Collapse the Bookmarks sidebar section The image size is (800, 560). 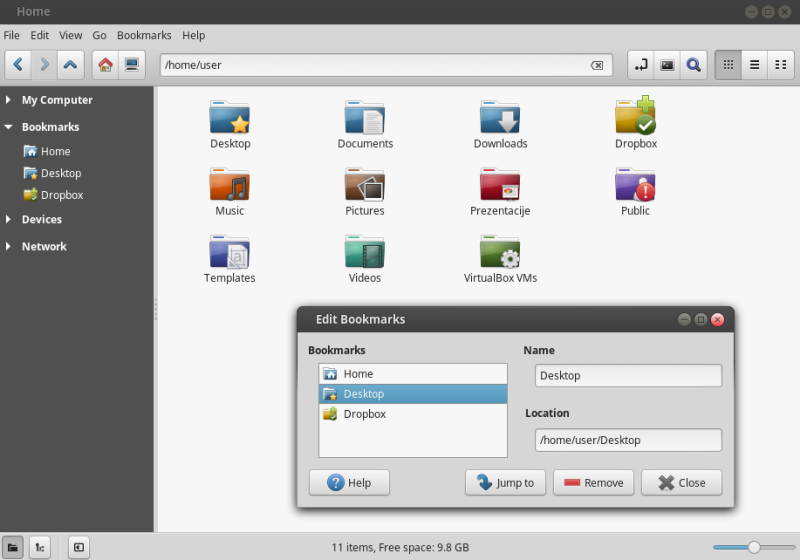pyautogui.click(x=9, y=127)
